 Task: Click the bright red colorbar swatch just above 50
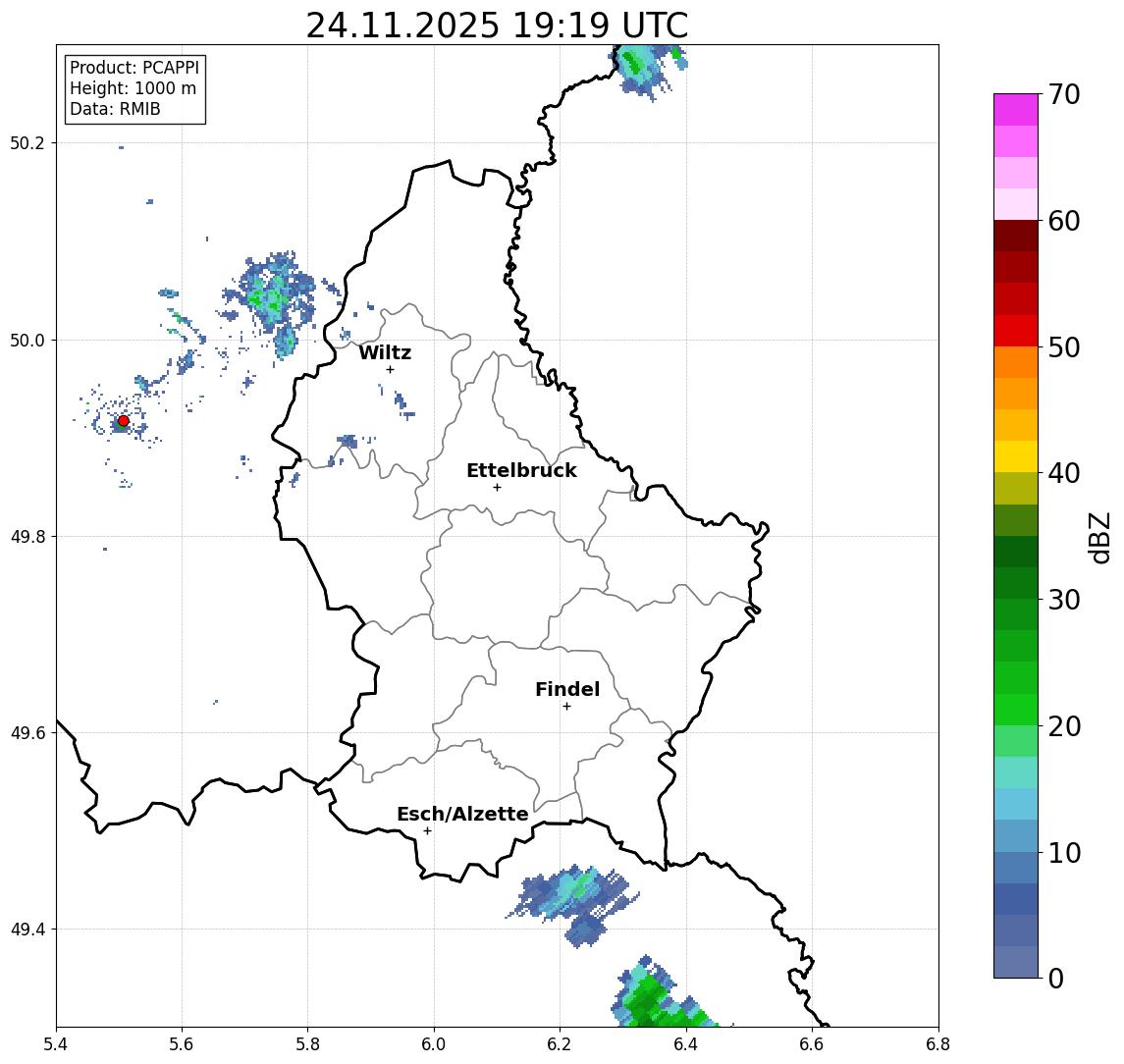(1016, 331)
